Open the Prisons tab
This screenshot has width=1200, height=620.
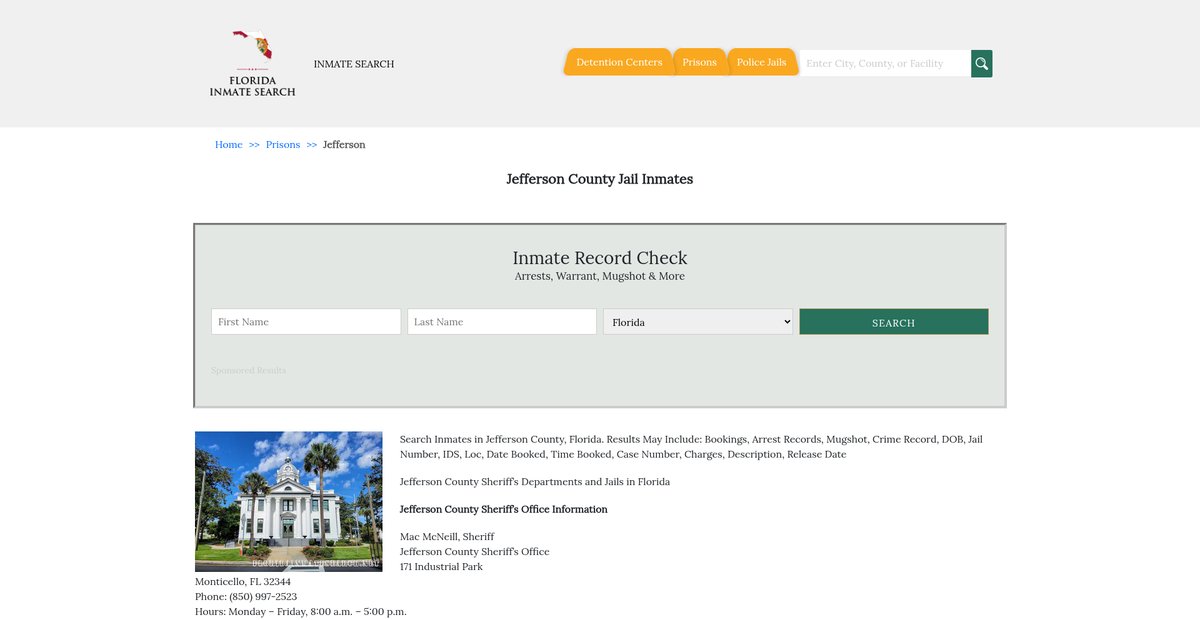[x=699, y=62]
